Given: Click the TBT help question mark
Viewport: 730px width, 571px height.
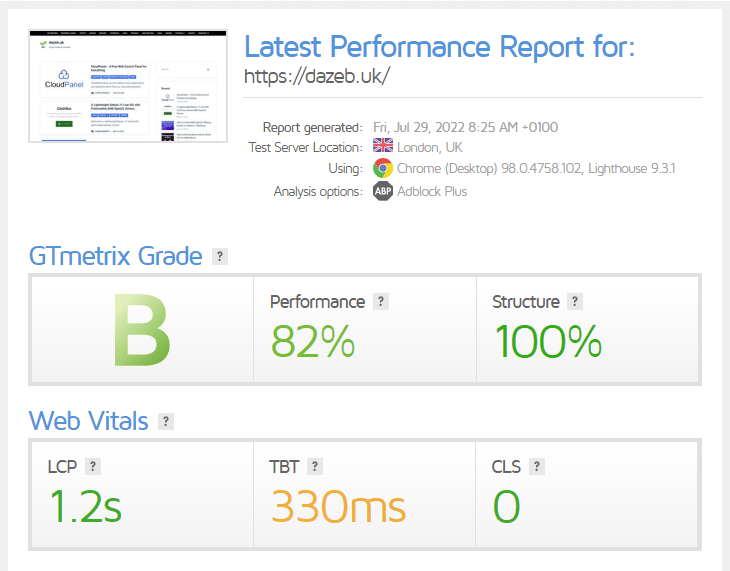Looking at the screenshot, I should click(x=315, y=466).
